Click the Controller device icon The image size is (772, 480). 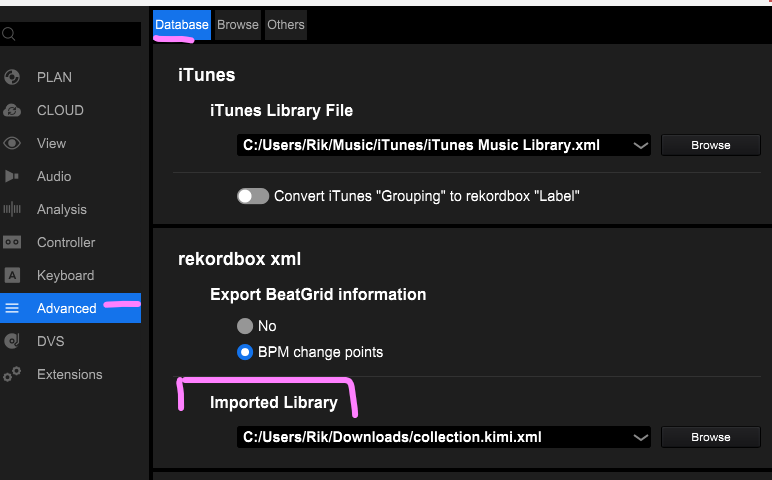point(12,242)
